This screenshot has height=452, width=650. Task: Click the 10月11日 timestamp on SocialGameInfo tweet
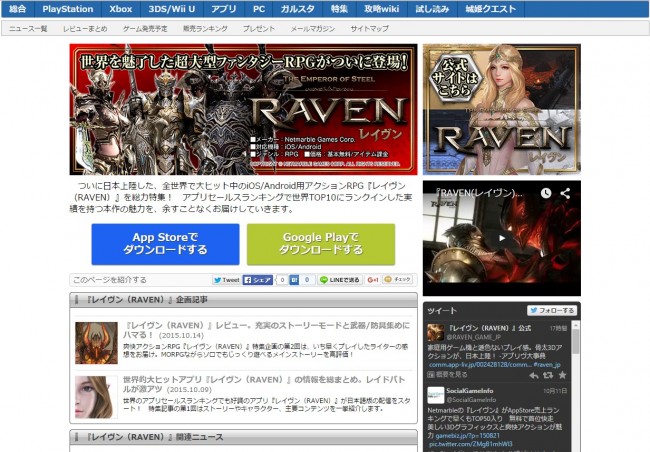coord(555,391)
